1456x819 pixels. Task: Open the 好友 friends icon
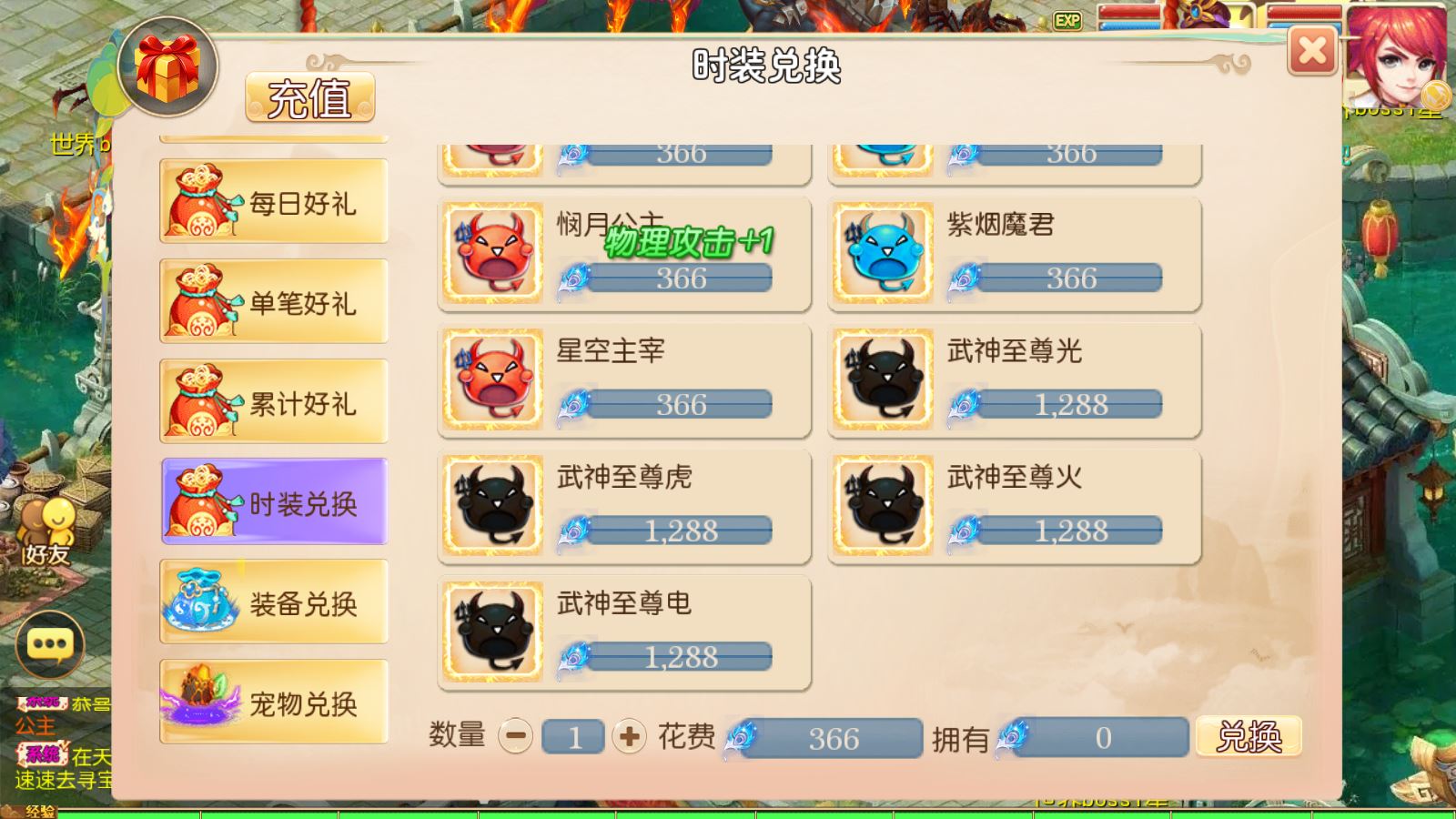tap(47, 532)
